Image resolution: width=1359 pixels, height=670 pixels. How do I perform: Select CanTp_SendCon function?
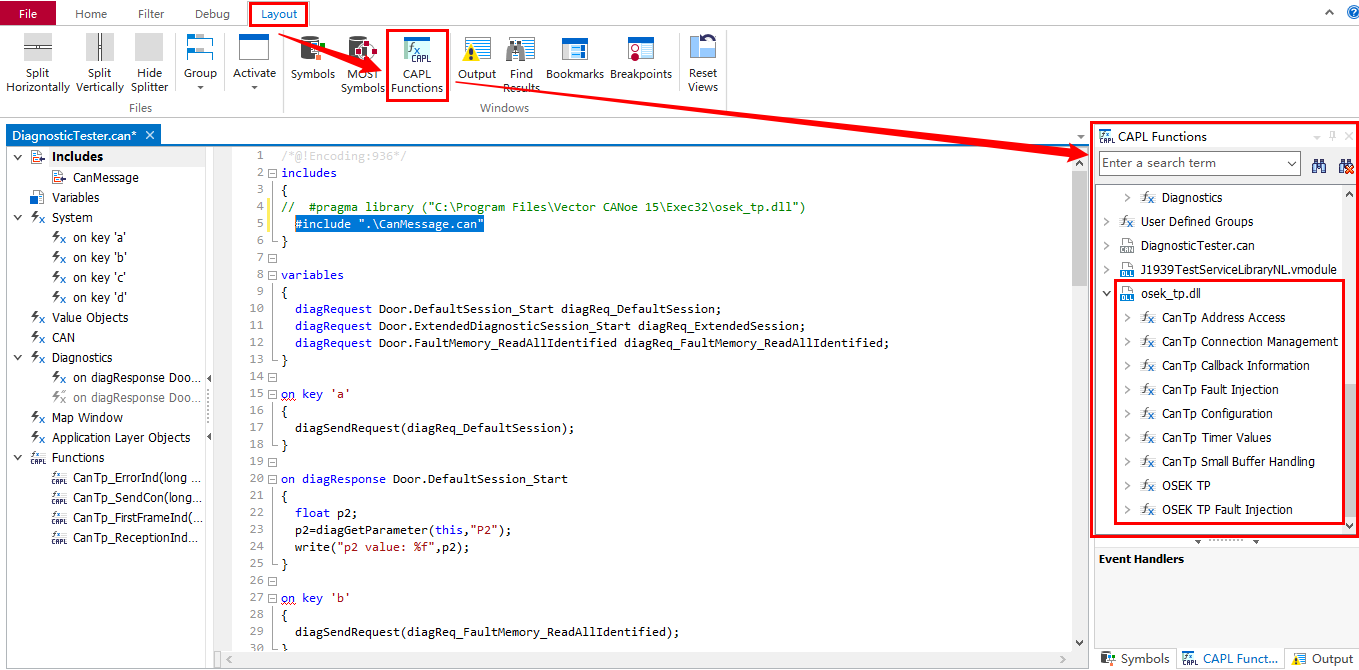tap(136, 497)
